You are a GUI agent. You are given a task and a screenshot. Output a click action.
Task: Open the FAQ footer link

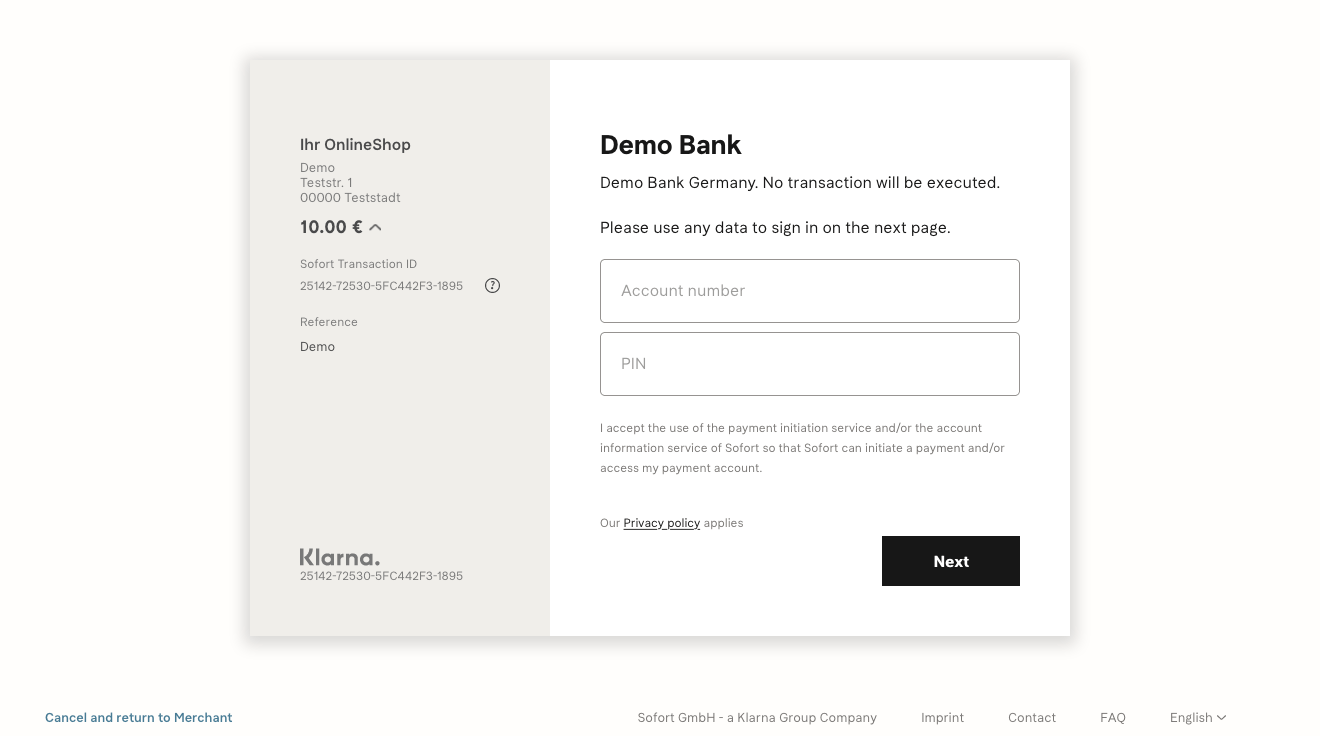[1113, 718]
